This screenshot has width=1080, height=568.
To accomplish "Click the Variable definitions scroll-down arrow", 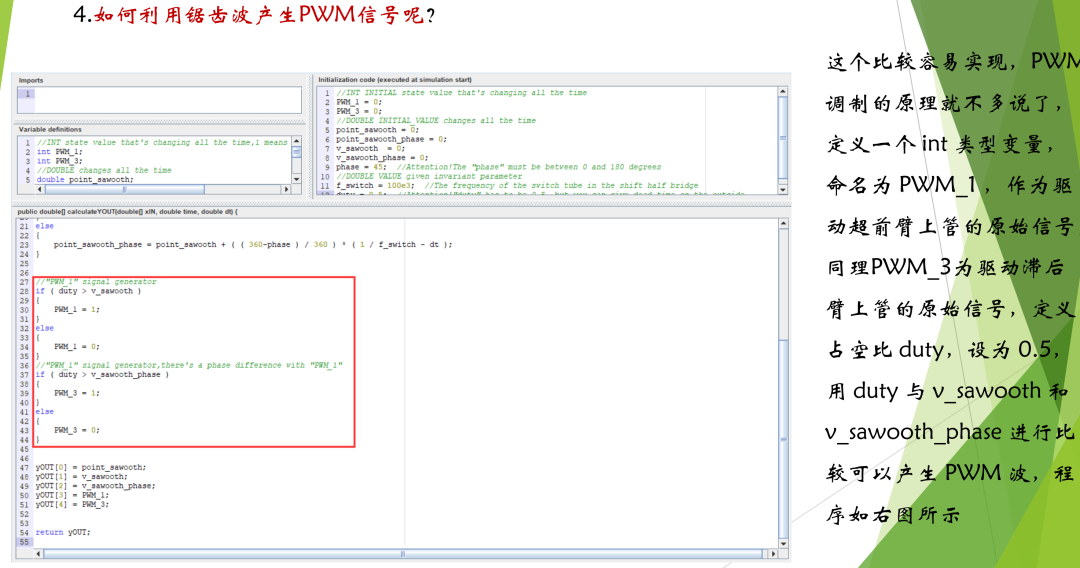I will tap(296, 178).
